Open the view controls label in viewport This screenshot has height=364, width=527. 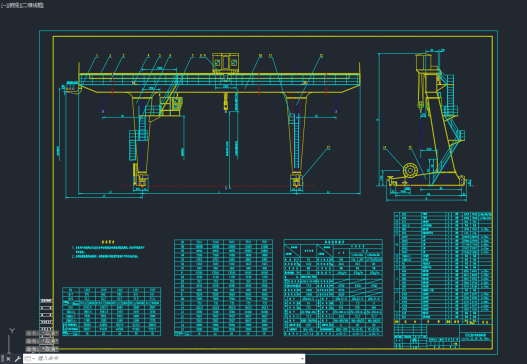tap(14, 5)
